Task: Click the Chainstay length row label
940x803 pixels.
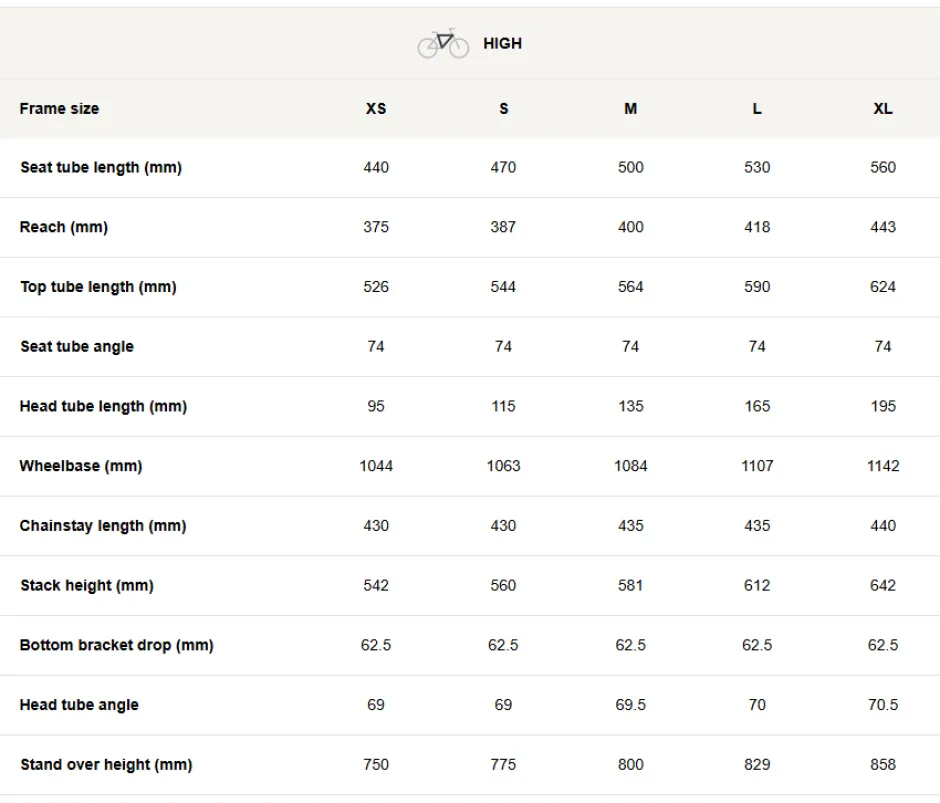Action: (103, 526)
